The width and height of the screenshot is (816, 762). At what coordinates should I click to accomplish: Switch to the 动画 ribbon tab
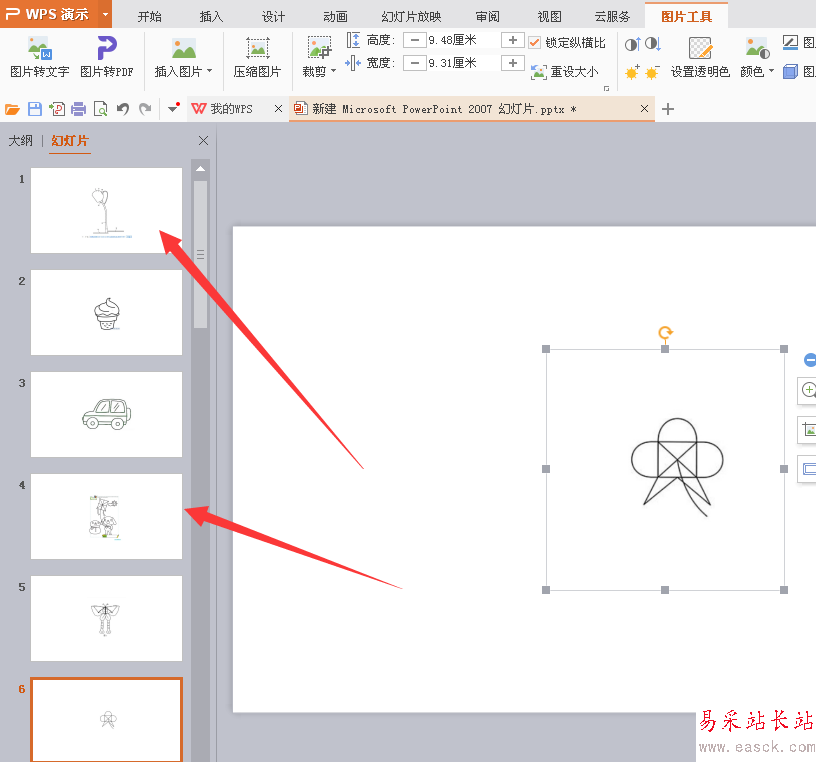coord(335,17)
